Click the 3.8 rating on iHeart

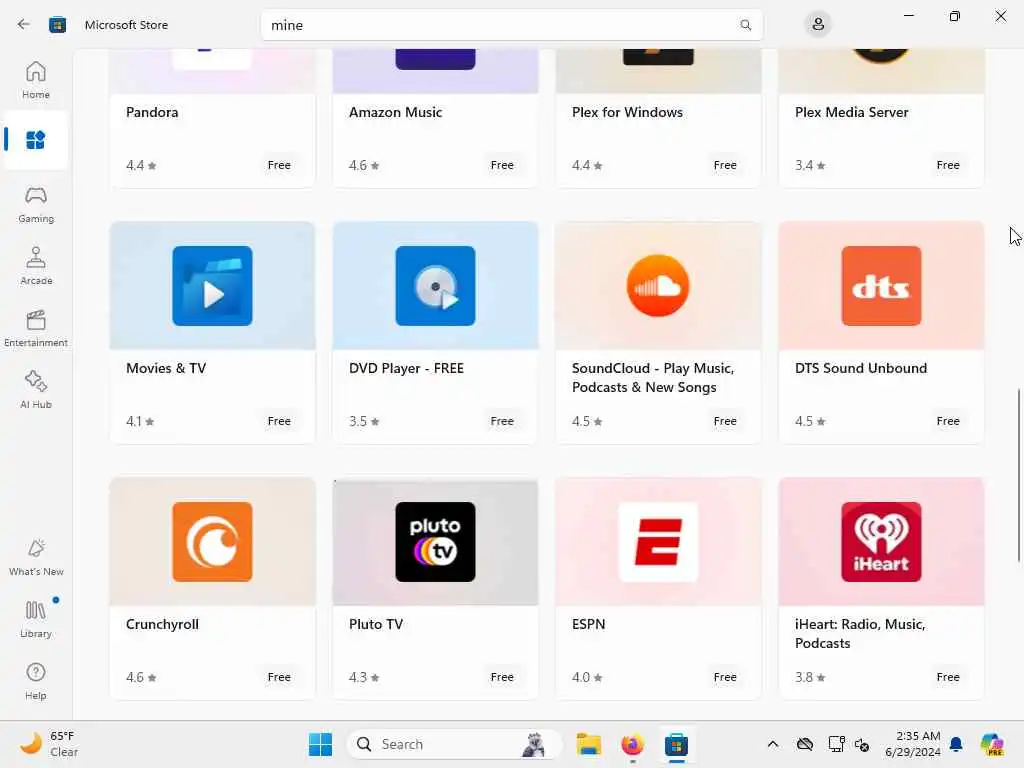pos(810,677)
